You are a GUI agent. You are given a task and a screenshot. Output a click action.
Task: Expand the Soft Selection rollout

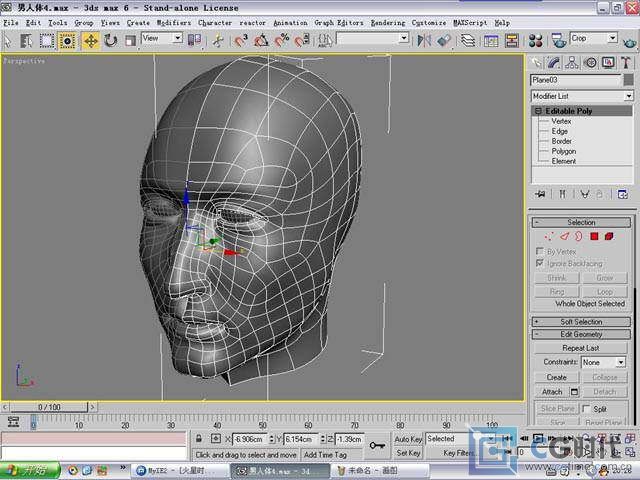click(x=581, y=322)
